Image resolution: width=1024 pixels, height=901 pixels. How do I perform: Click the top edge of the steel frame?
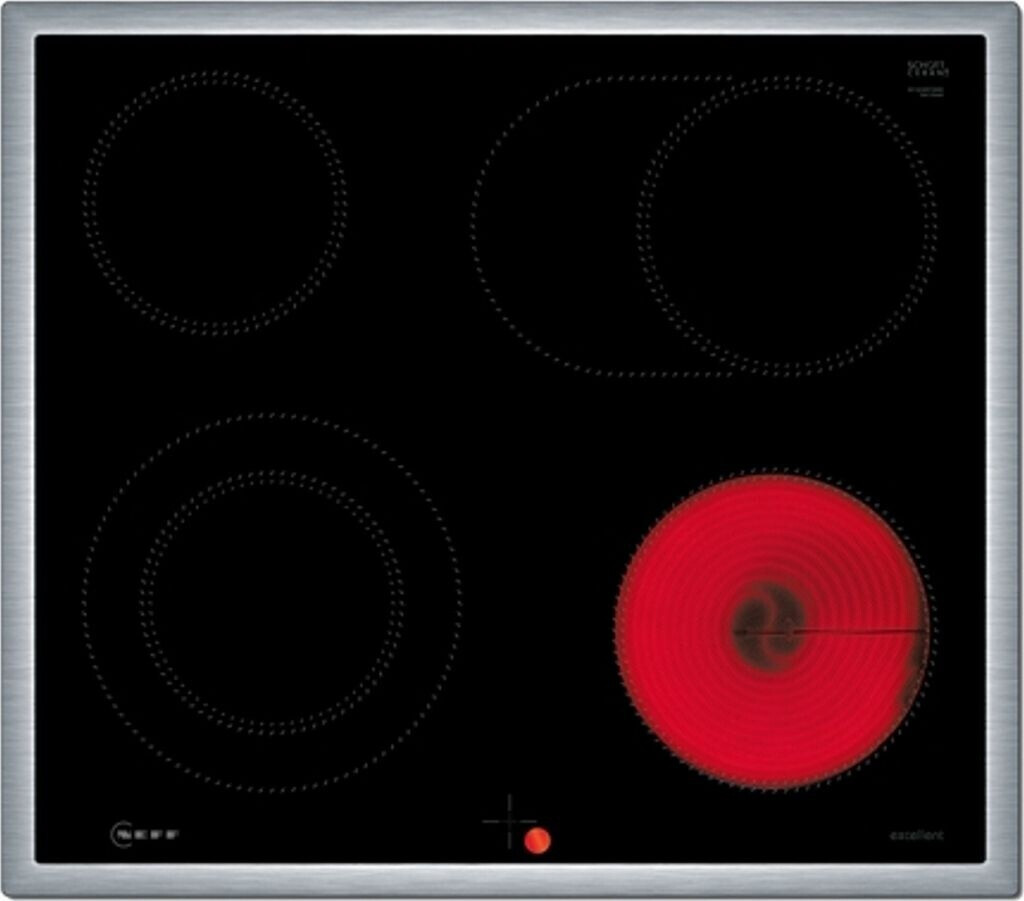coord(512,17)
